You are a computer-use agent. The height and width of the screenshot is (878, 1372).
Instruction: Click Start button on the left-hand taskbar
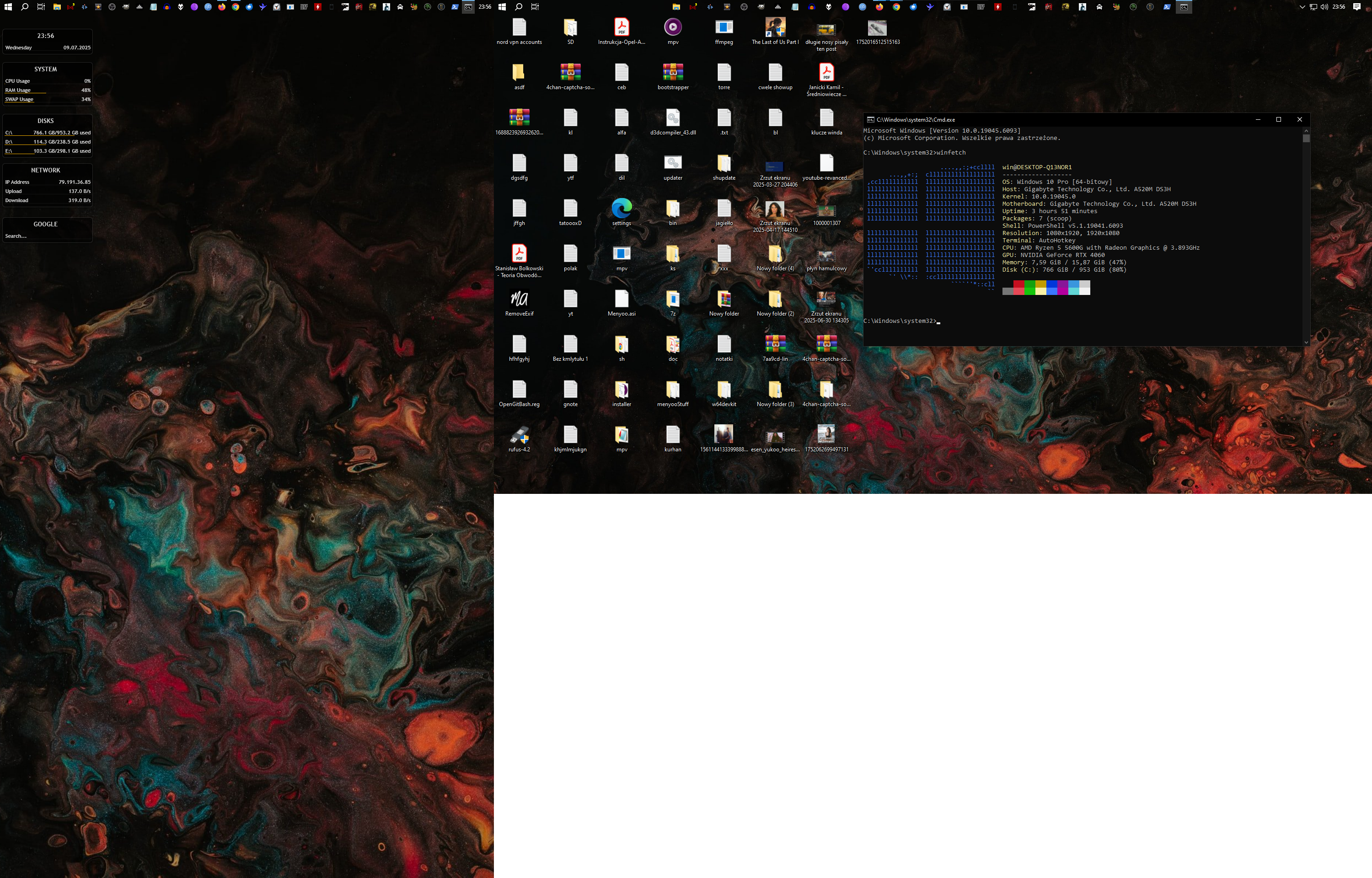(8, 7)
